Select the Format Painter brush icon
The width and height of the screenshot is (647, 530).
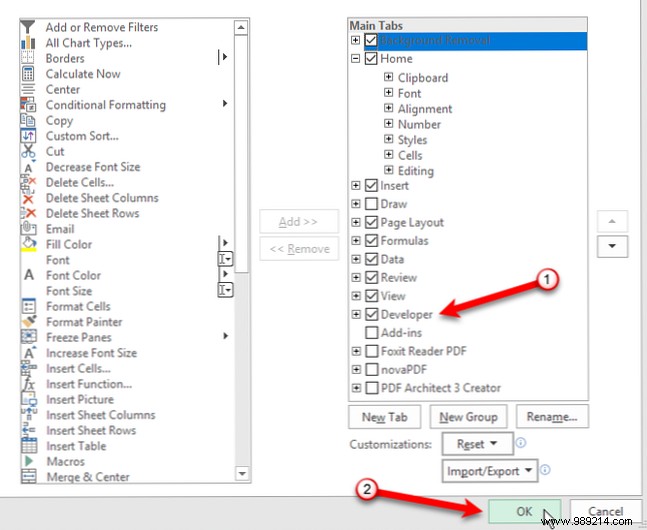(28, 322)
